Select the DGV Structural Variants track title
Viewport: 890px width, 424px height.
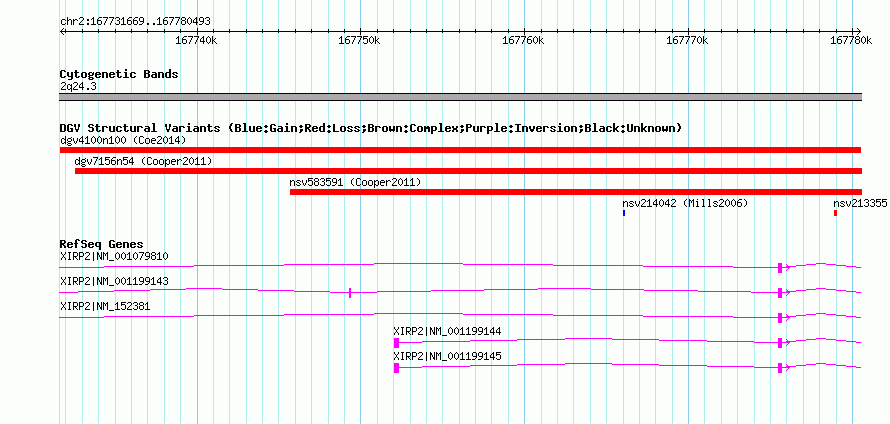click(371, 128)
